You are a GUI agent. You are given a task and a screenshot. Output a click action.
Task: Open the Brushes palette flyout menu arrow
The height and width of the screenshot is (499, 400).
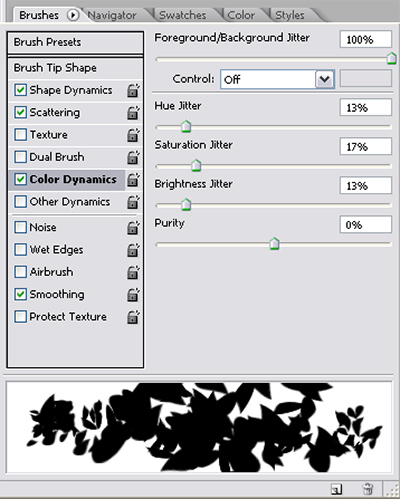73,15
